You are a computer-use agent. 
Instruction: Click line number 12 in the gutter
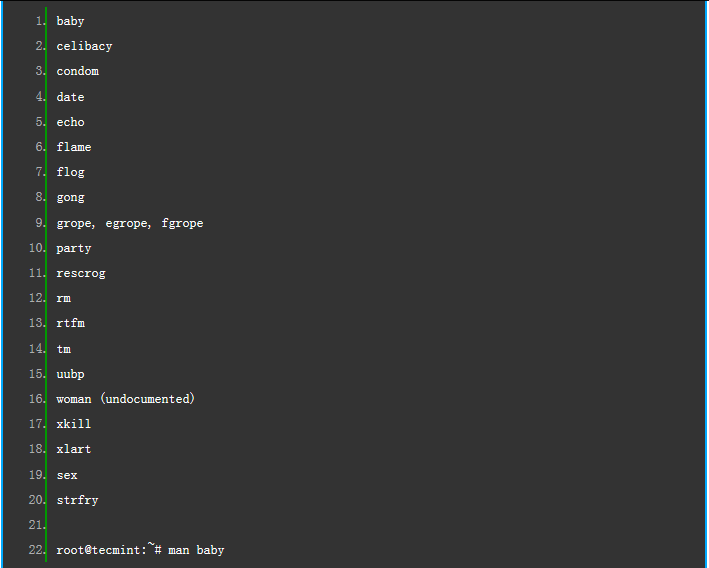(x=37, y=298)
